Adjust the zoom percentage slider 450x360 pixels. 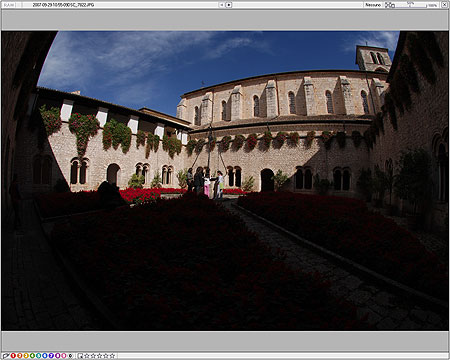411,5
